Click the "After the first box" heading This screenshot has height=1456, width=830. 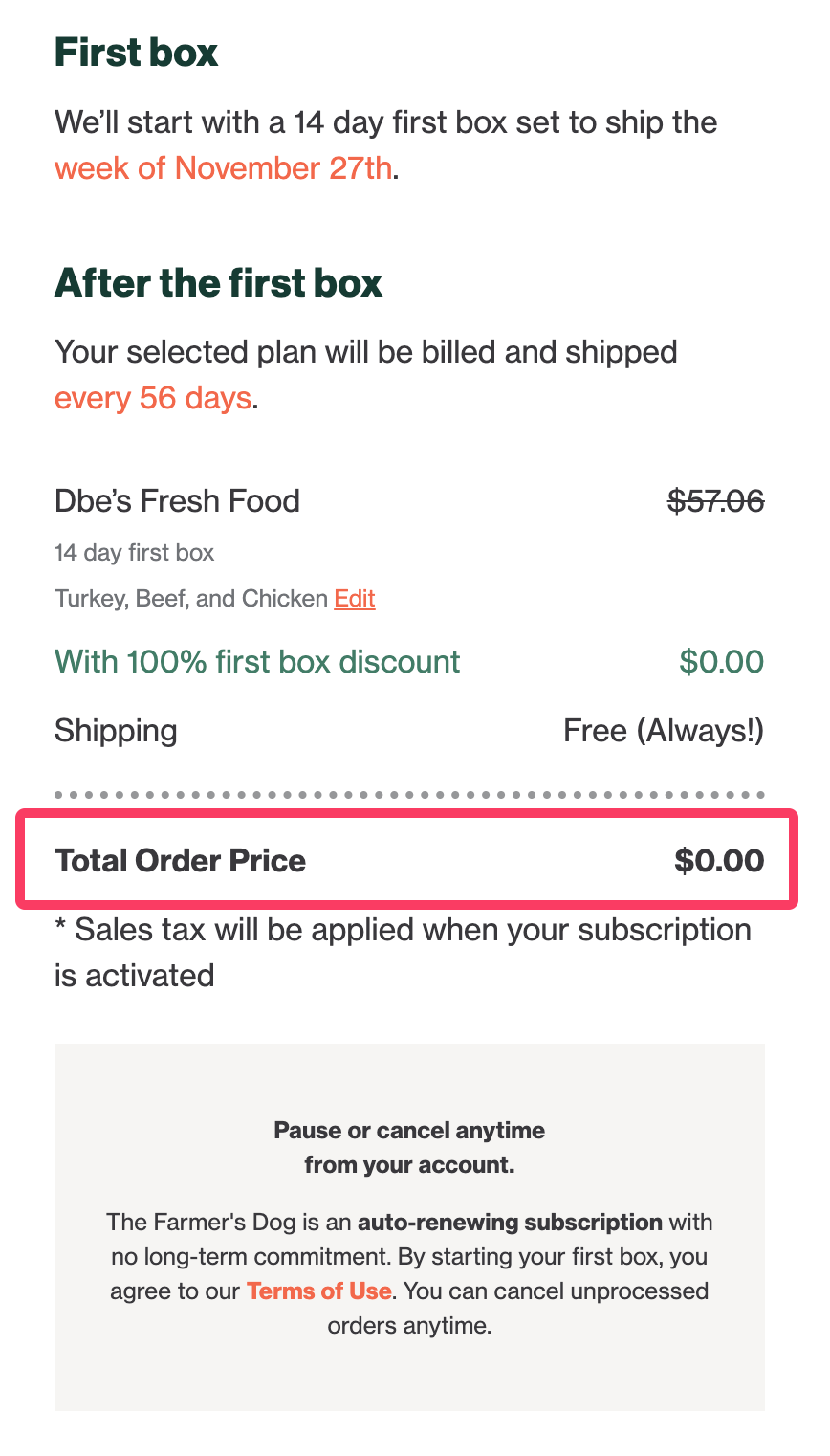point(218,283)
